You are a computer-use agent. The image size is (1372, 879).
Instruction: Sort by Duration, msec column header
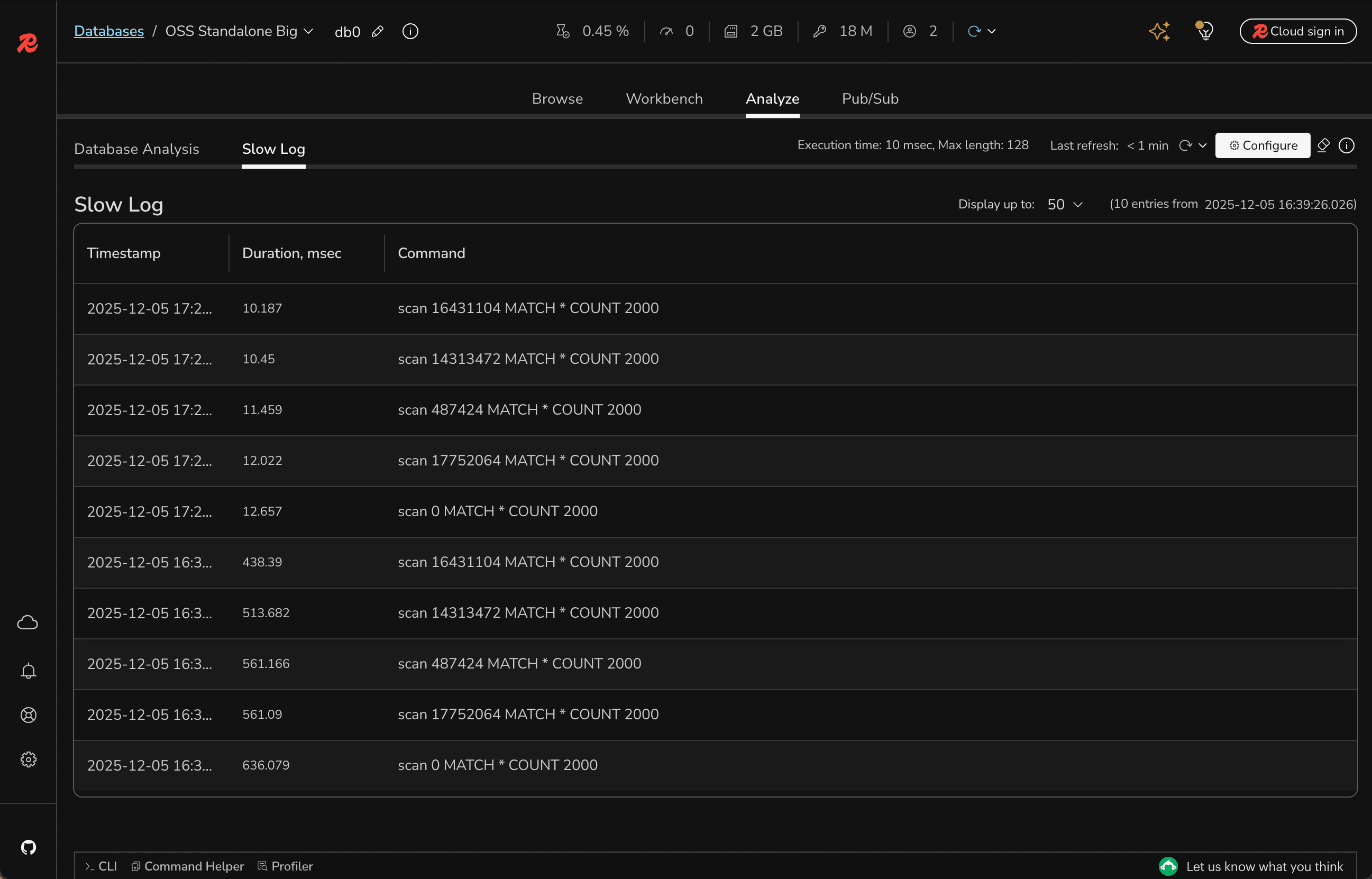coord(291,253)
